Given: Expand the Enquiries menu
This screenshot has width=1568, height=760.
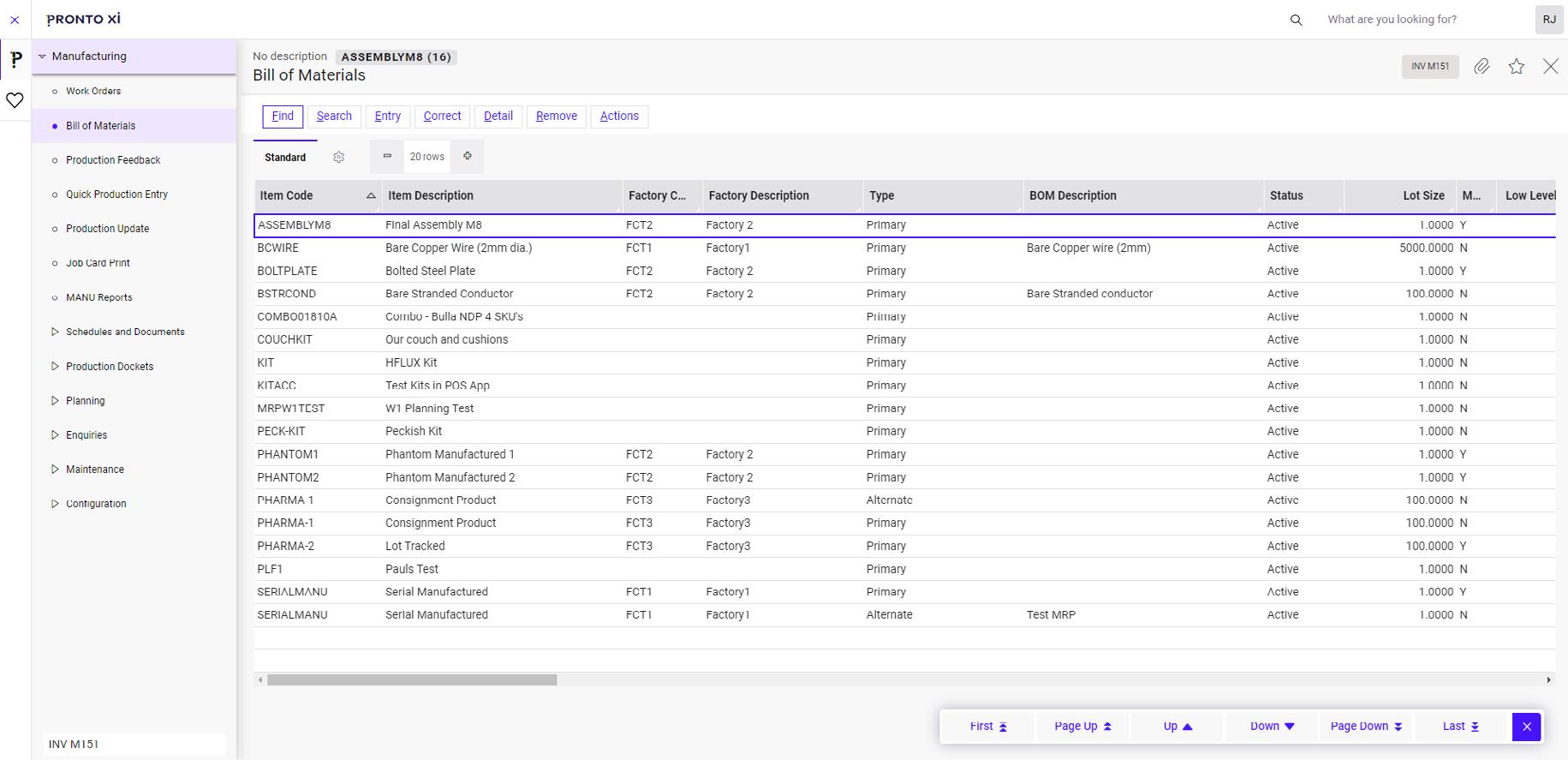Looking at the screenshot, I should [x=55, y=434].
